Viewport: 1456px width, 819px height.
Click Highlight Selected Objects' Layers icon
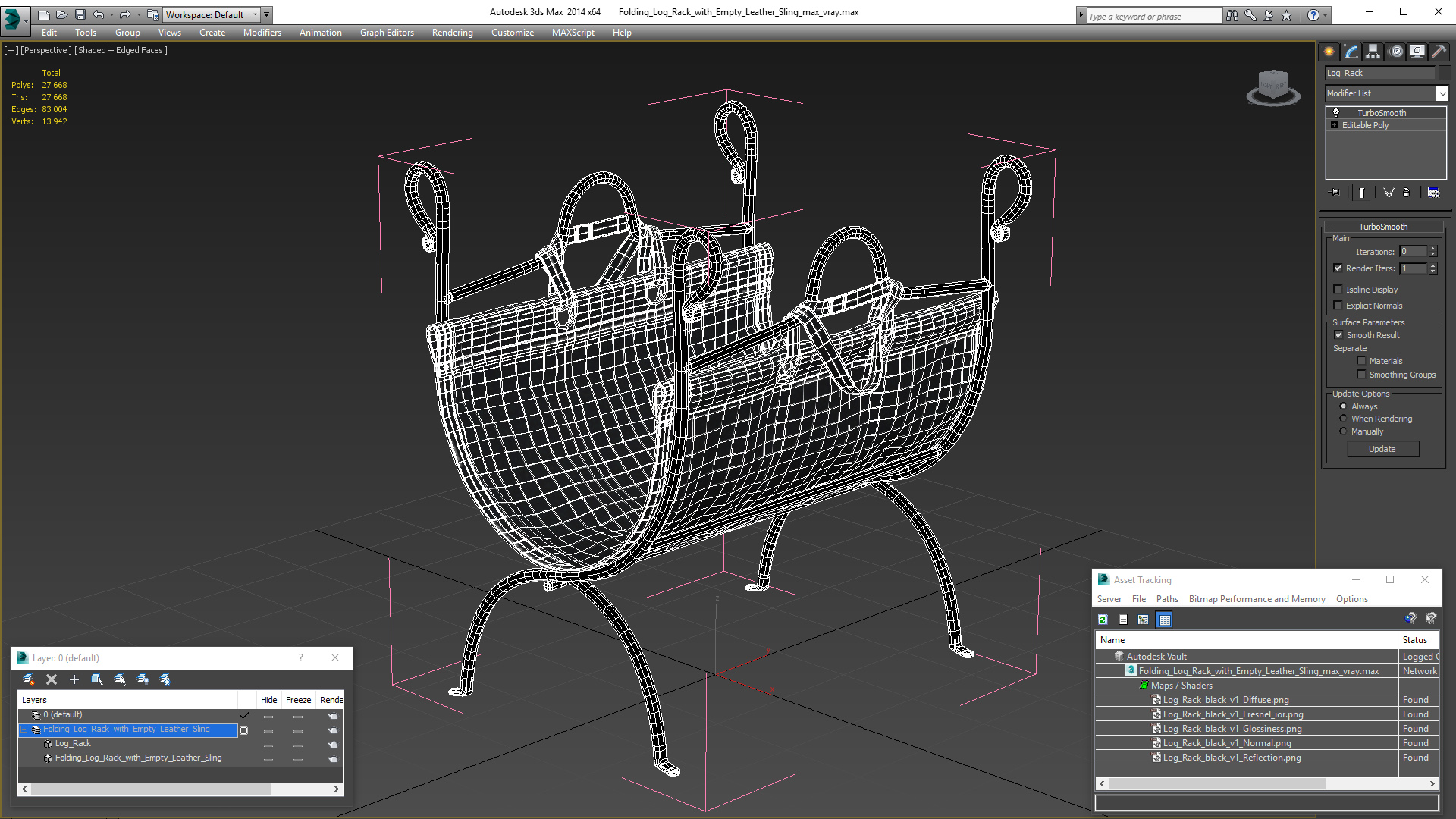pos(120,679)
